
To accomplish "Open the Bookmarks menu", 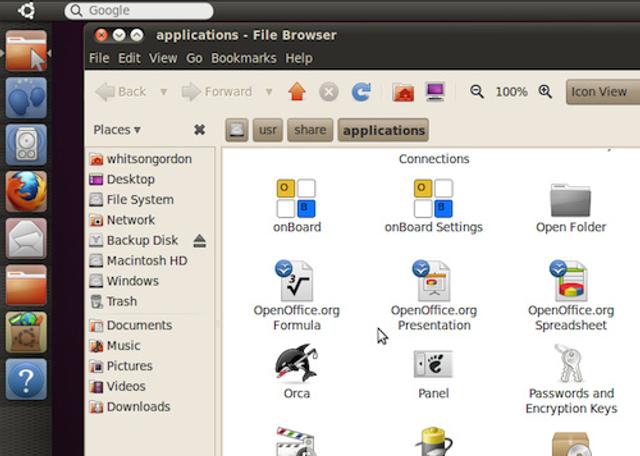I will click(x=244, y=58).
